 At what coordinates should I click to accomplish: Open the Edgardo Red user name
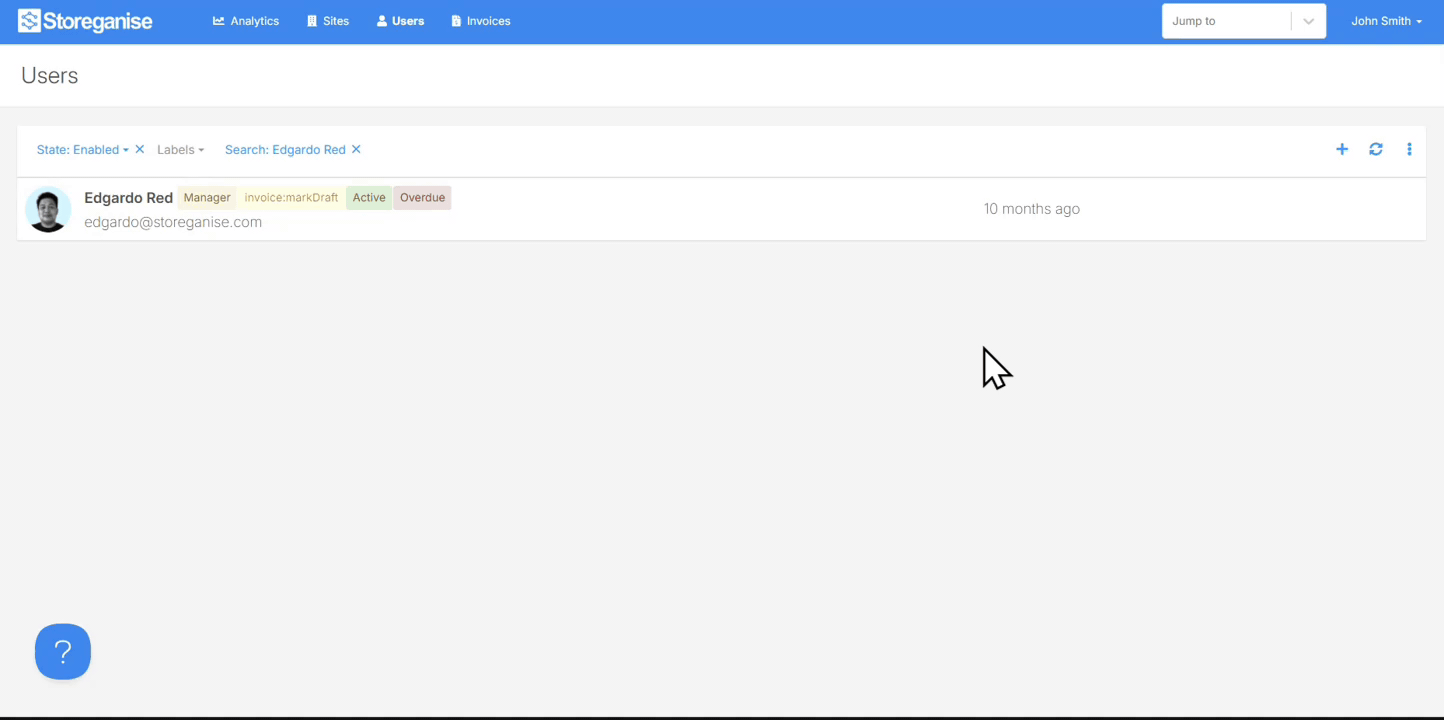128,198
